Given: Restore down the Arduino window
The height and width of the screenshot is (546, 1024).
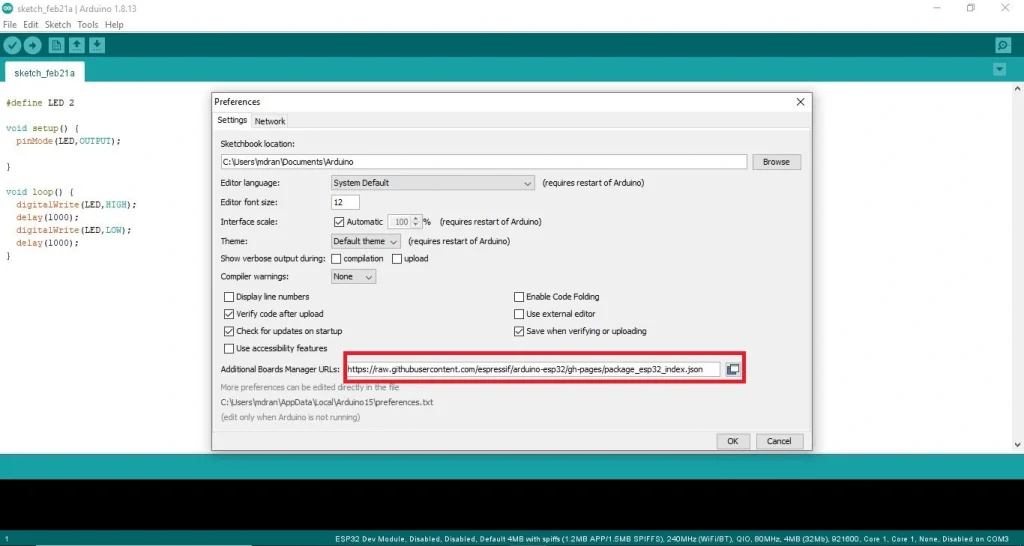Looking at the screenshot, I should pyautogui.click(x=971, y=8).
